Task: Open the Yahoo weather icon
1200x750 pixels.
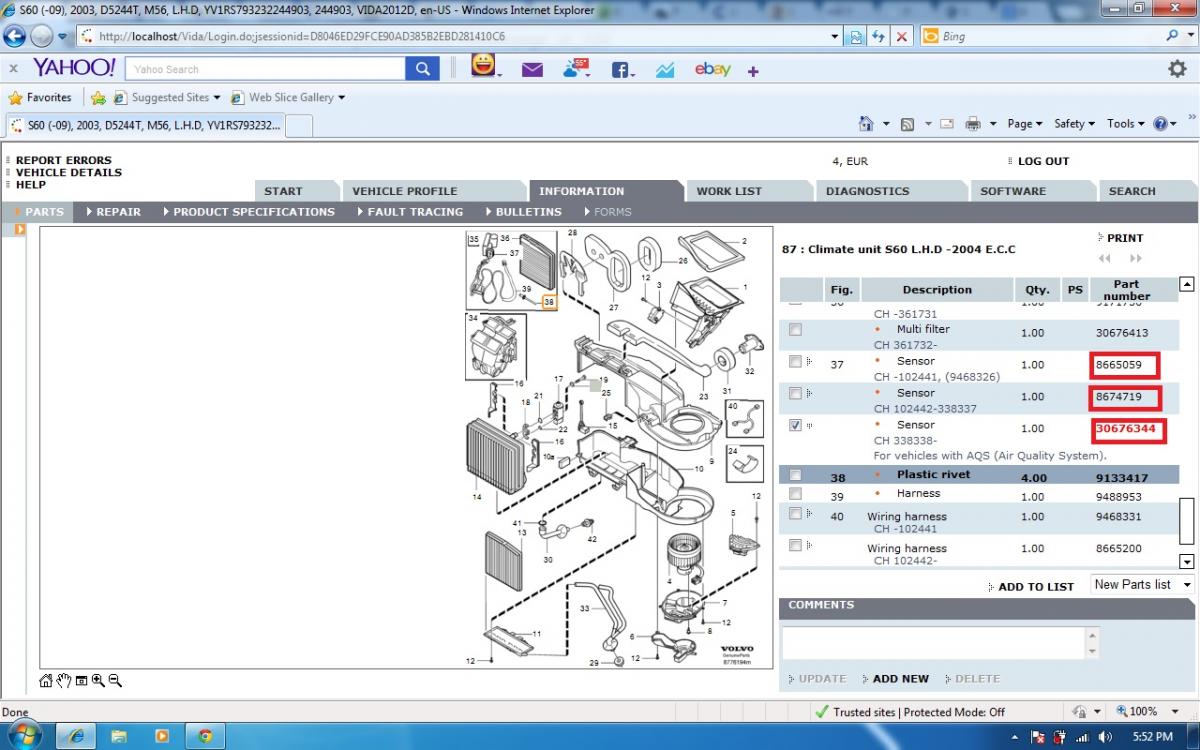Action: [x=577, y=69]
